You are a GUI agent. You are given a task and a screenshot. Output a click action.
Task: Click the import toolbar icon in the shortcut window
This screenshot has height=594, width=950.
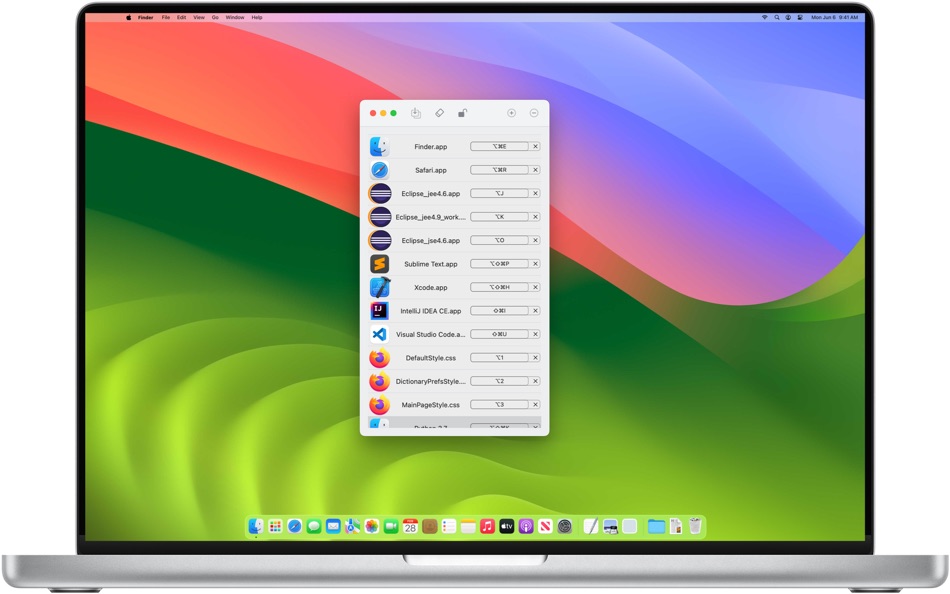point(416,113)
